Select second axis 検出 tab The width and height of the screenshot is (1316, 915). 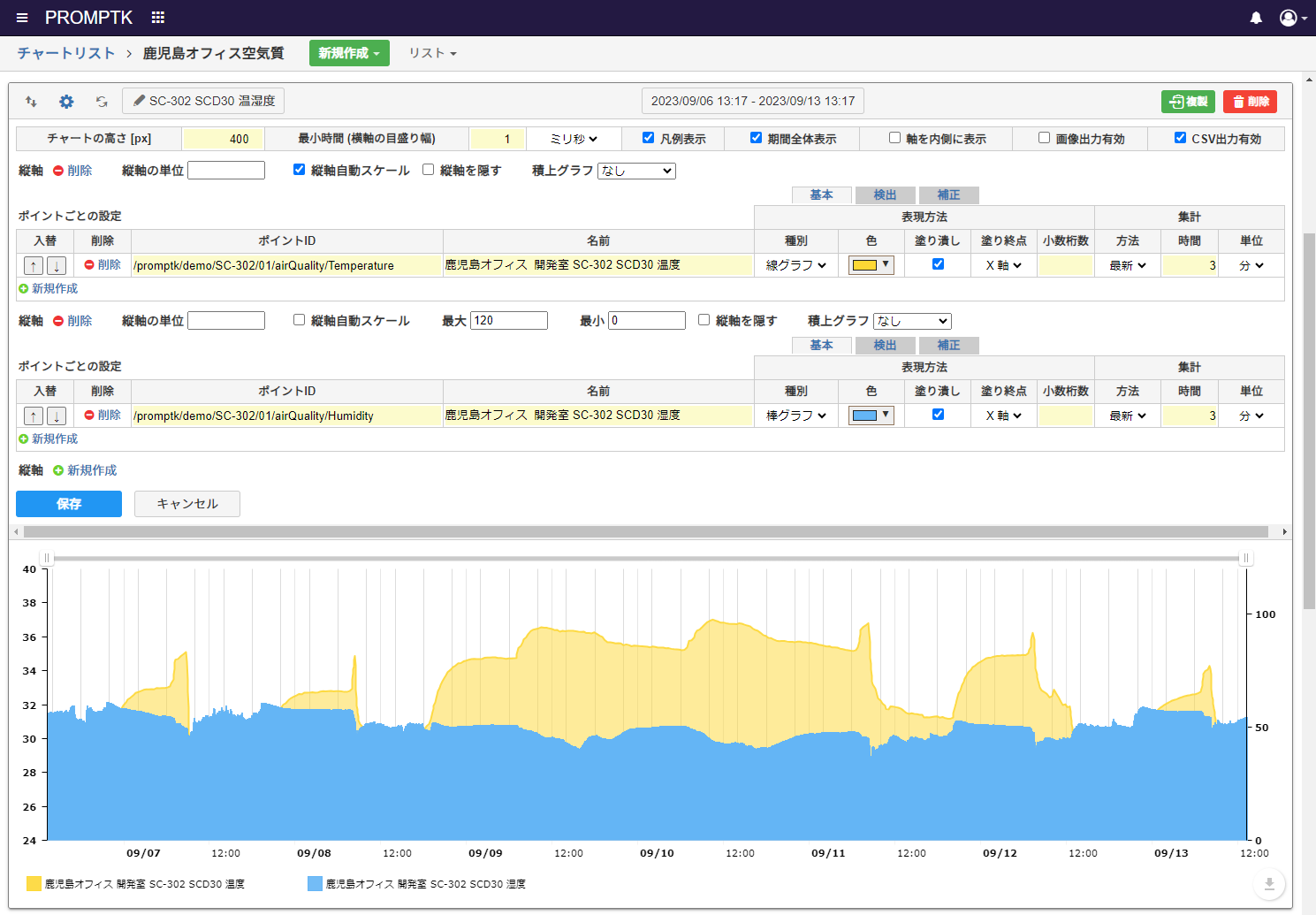(885, 346)
